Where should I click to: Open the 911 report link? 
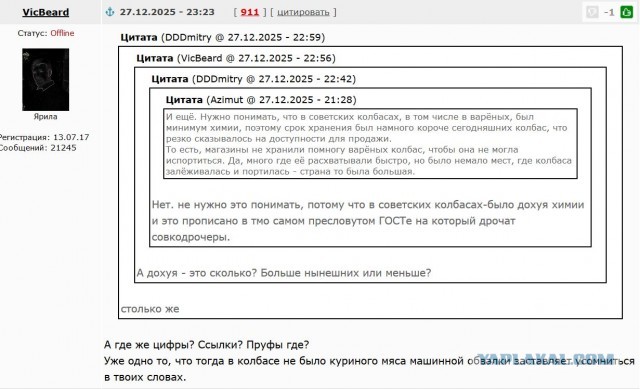[250, 12]
